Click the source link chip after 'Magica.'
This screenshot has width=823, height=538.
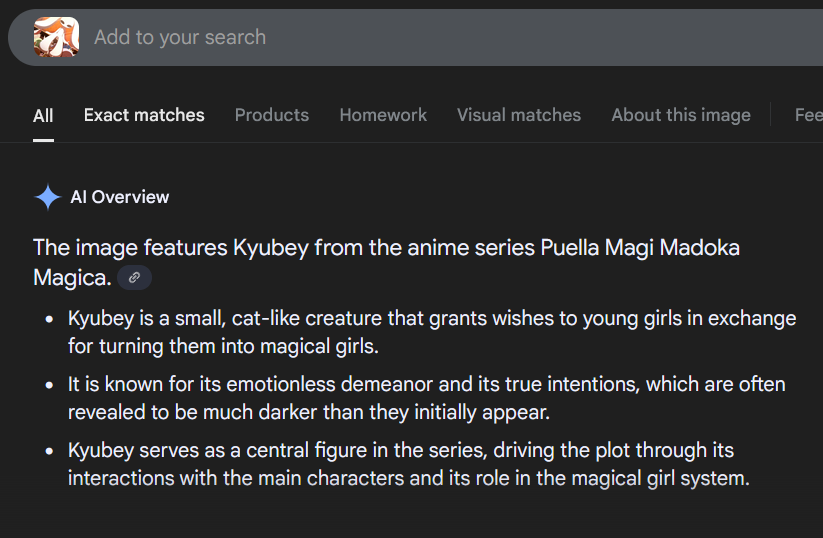coord(134,278)
